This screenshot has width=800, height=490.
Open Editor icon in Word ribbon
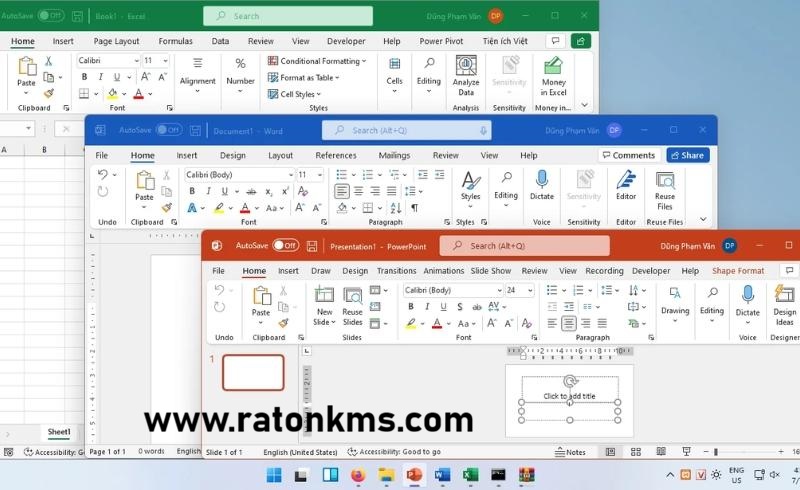click(x=626, y=180)
